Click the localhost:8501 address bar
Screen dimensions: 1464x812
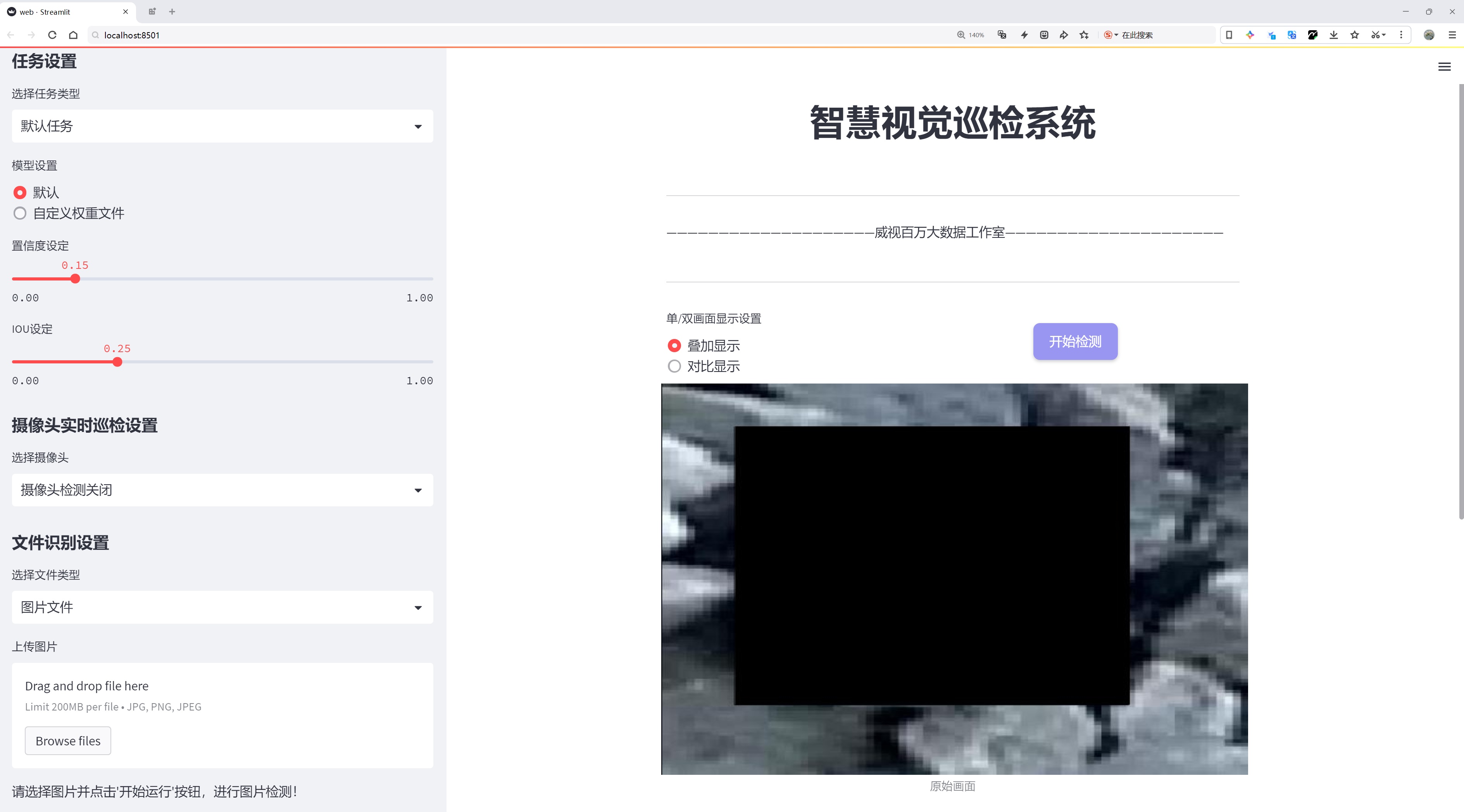pyautogui.click(x=512, y=35)
